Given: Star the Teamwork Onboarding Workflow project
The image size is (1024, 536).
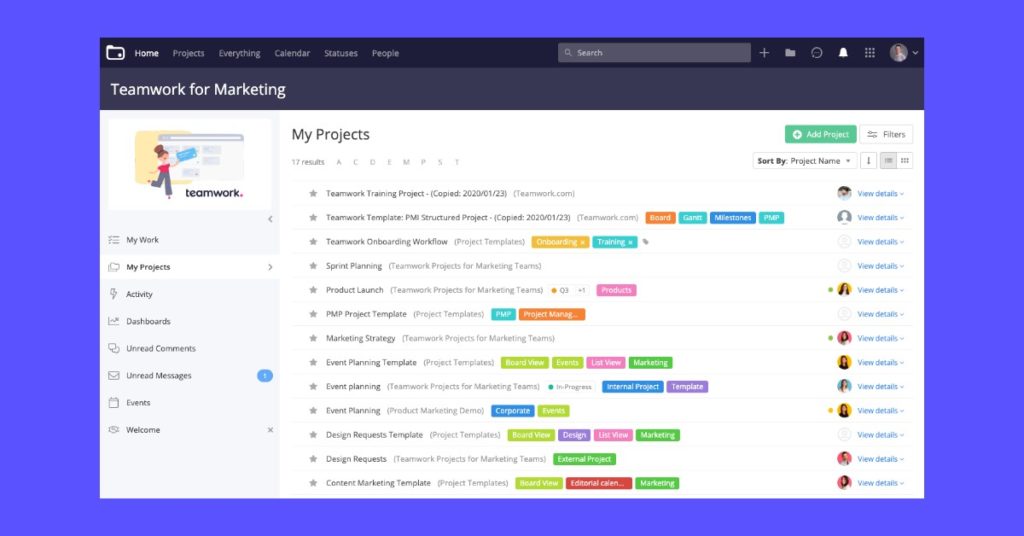Looking at the screenshot, I should point(313,242).
